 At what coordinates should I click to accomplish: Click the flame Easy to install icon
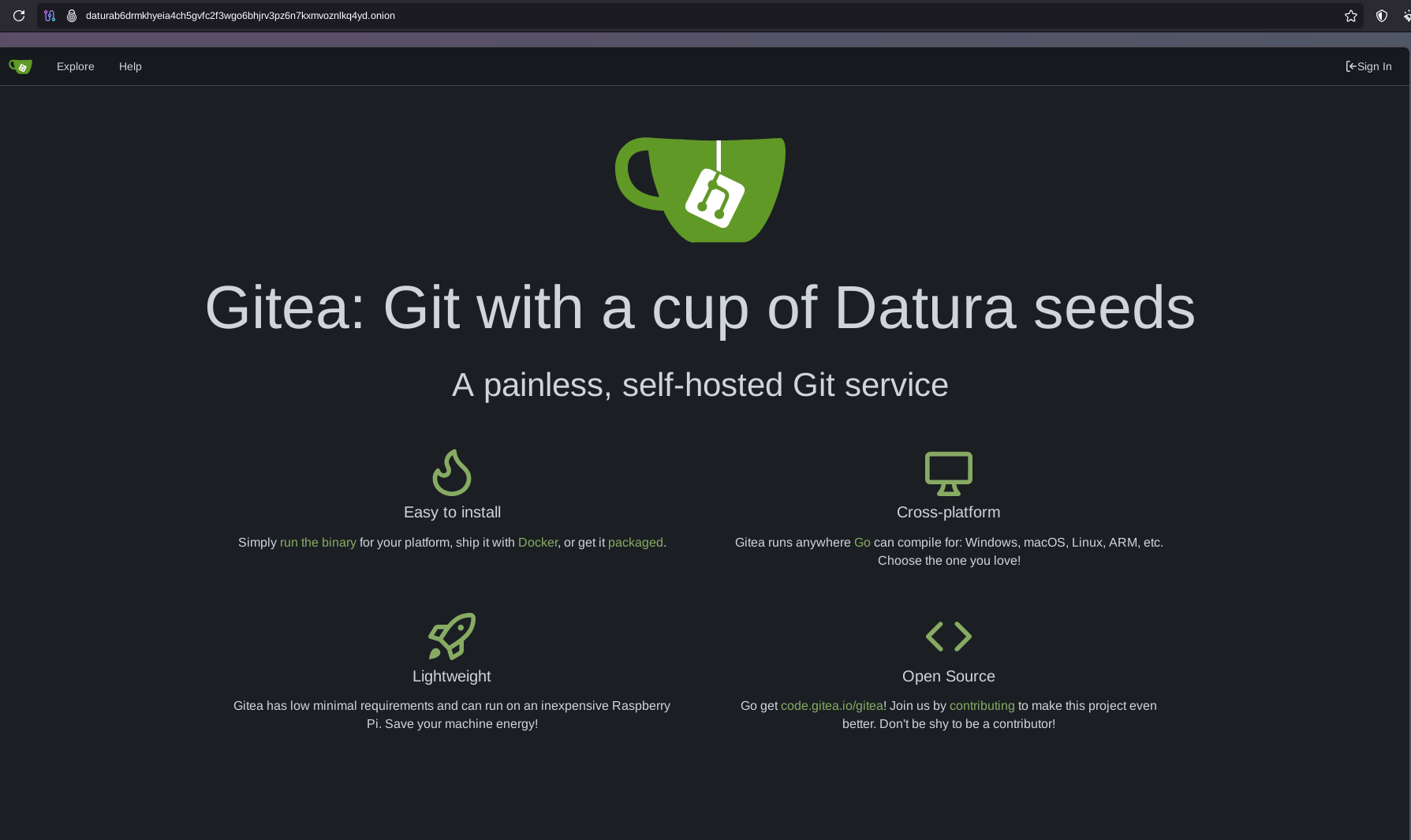pos(452,472)
